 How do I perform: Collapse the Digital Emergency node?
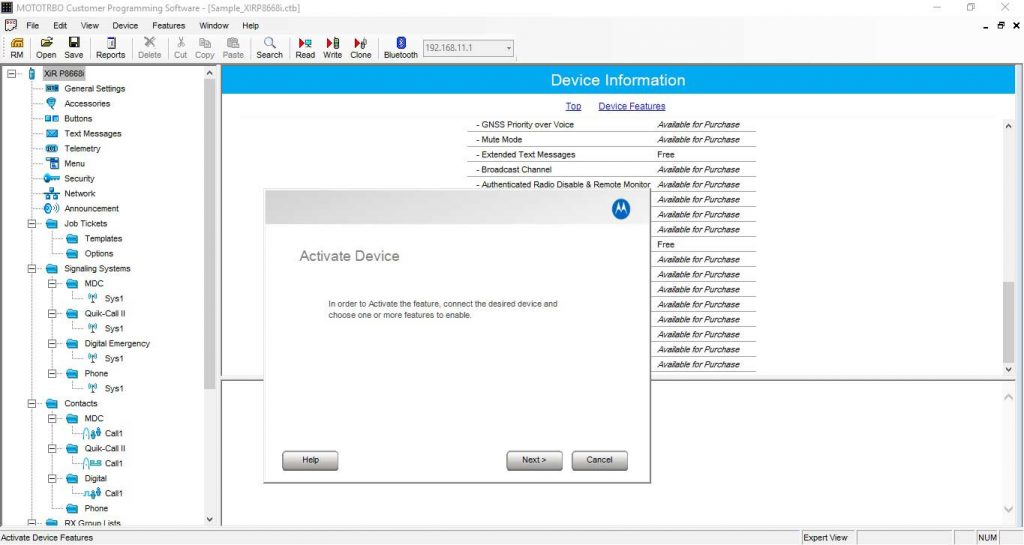click(52, 344)
